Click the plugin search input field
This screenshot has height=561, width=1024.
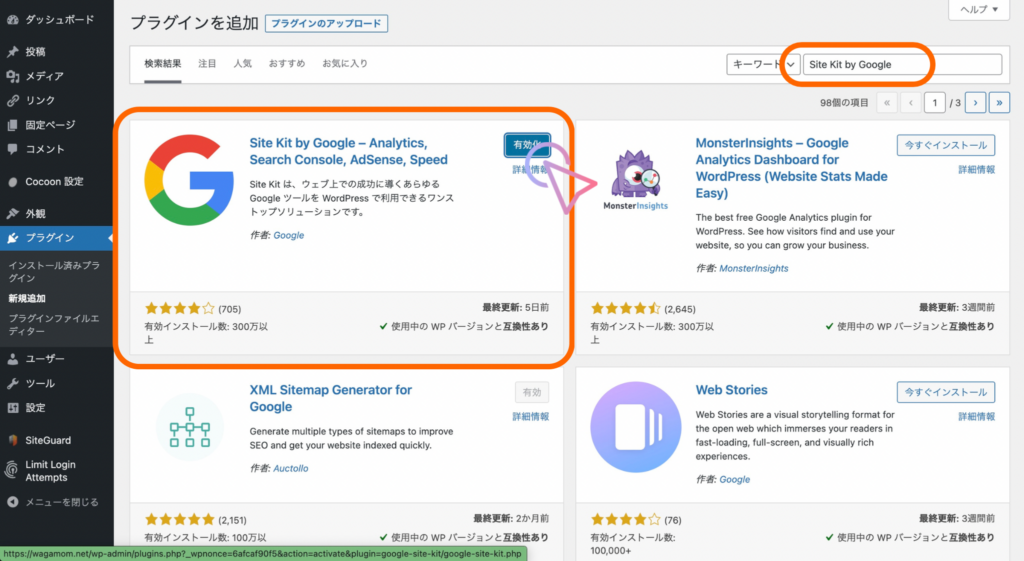pos(902,64)
